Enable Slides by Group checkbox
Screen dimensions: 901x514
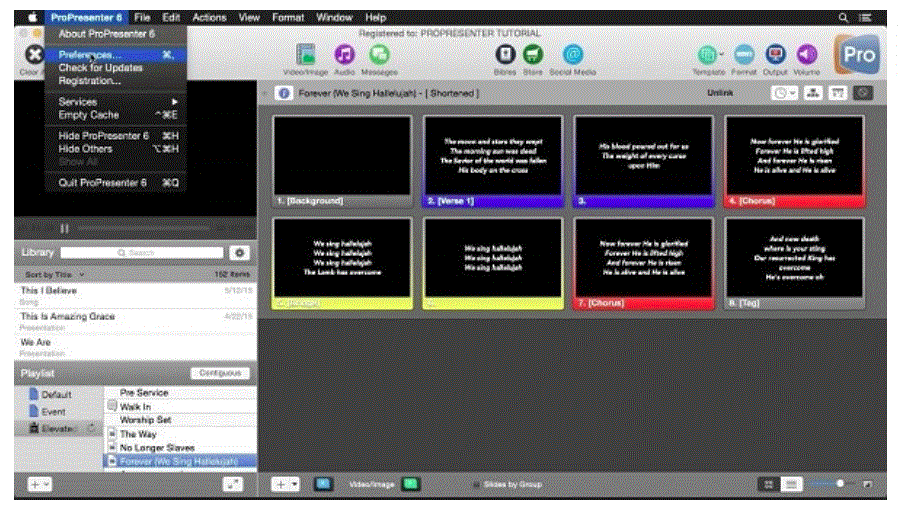(476, 485)
